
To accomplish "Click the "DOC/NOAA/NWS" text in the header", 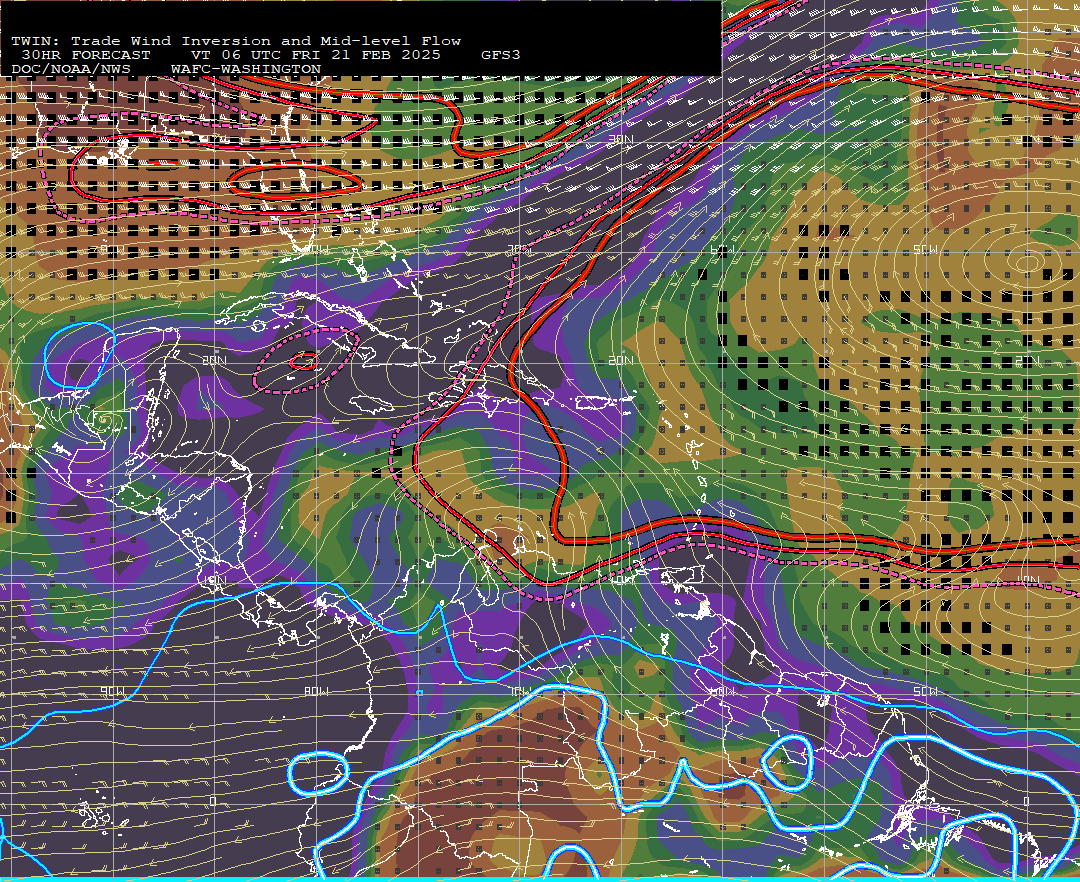I will (x=71, y=70).
